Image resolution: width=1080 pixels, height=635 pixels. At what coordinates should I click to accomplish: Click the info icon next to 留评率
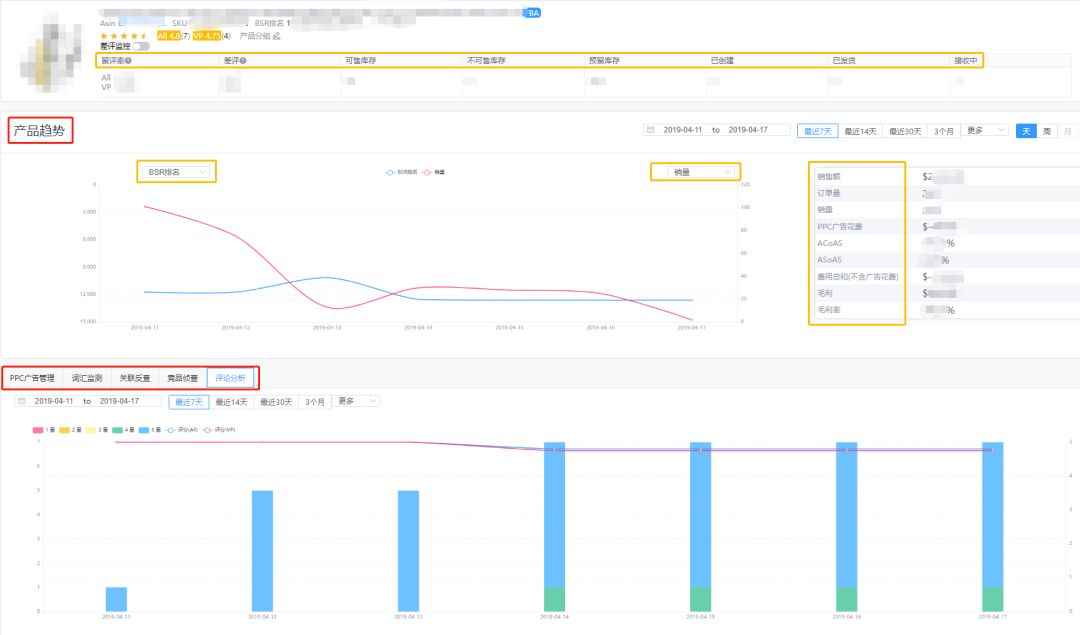click(x=128, y=61)
